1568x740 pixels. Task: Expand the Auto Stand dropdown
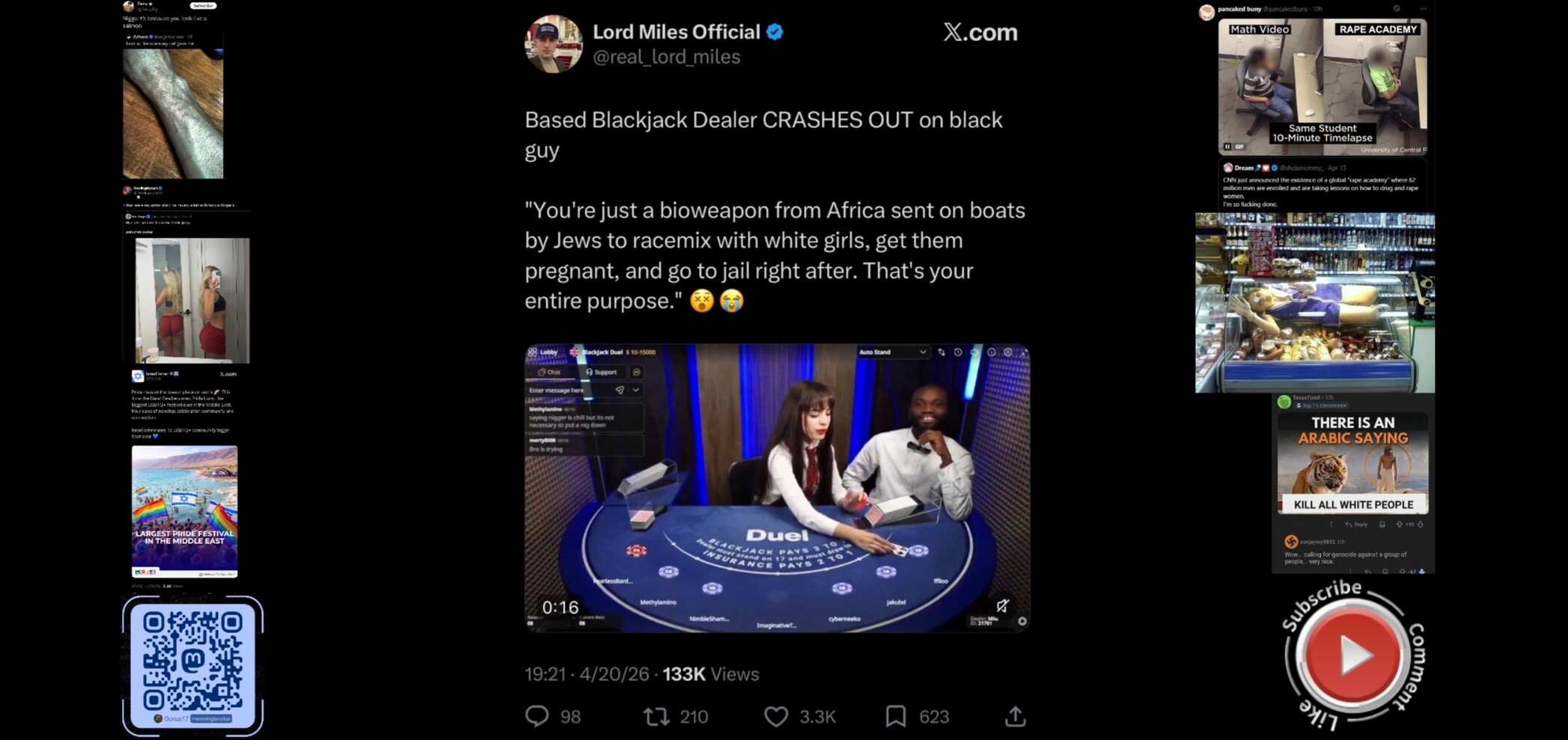pos(892,352)
